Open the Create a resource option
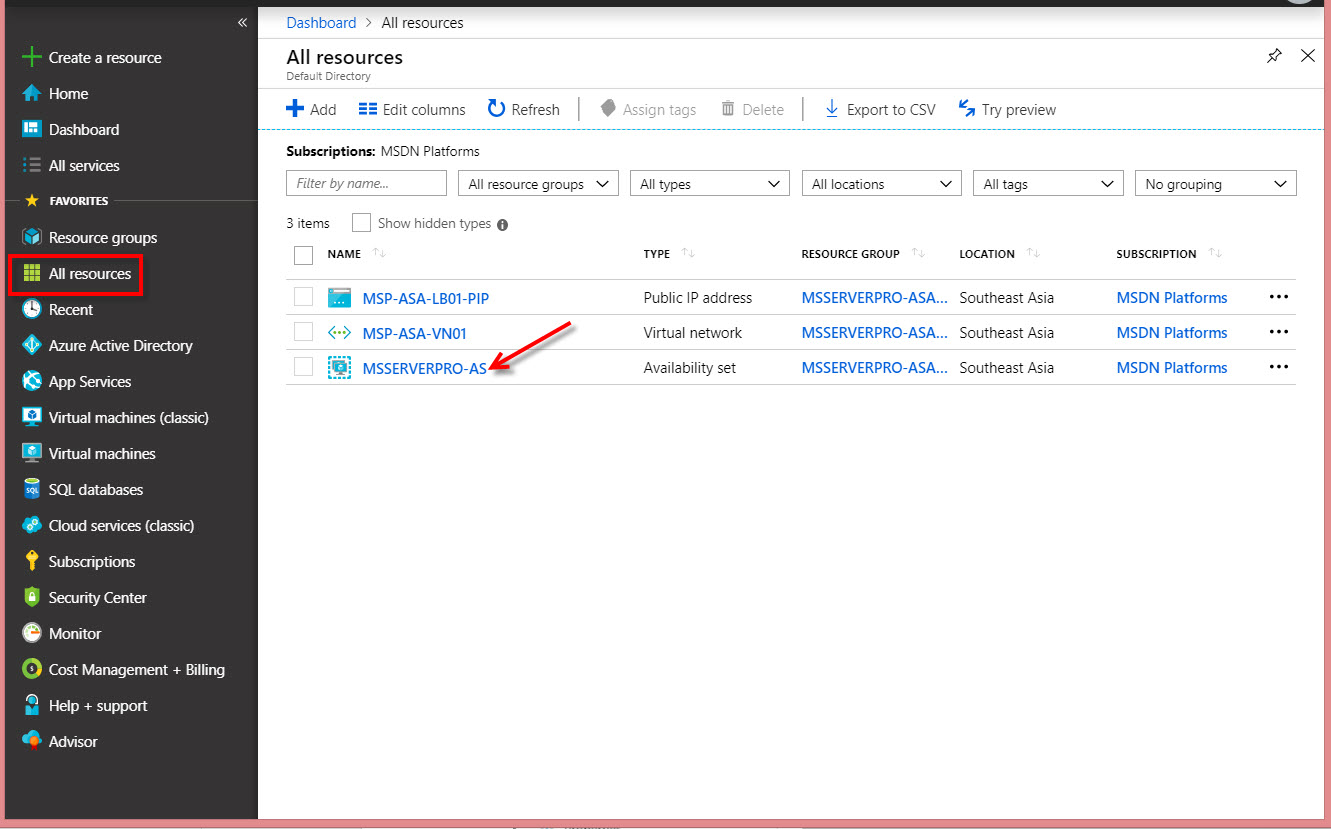Image resolution: width=1331 pixels, height=829 pixels. [104, 57]
